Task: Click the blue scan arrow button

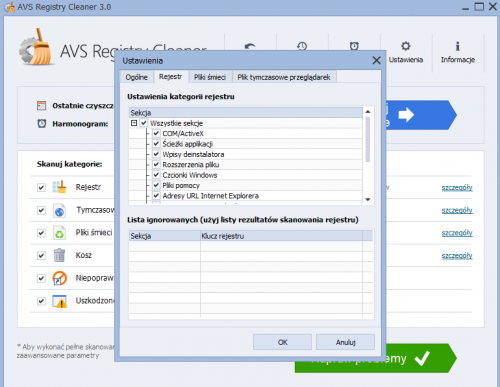Action: pos(421,115)
